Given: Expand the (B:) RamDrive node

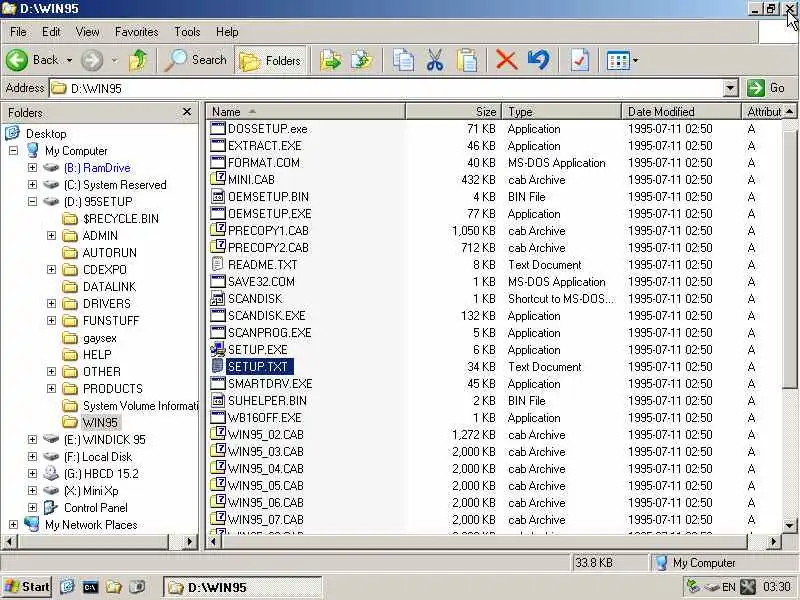Looking at the screenshot, I should click(x=32, y=167).
